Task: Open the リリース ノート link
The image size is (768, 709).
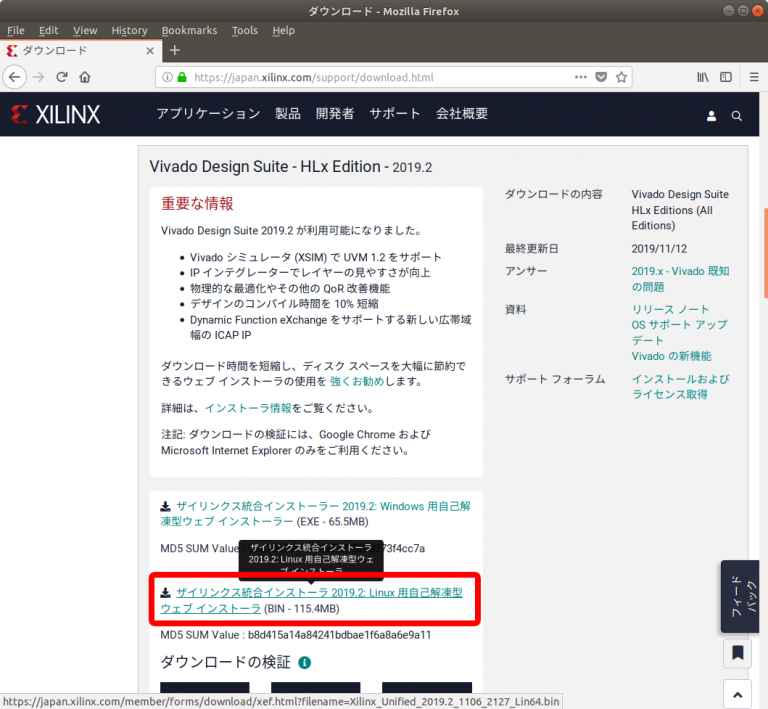Action: pos(670,309)
